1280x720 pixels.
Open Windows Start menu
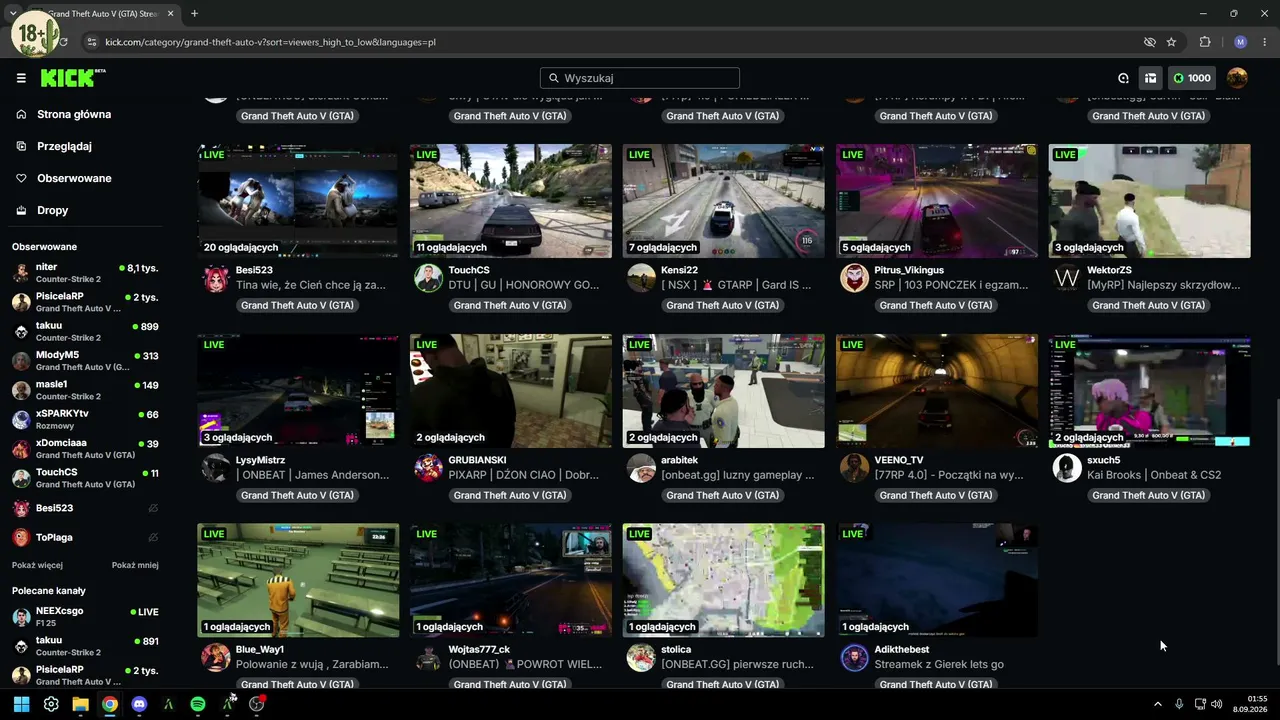click(x=22, y=704)
